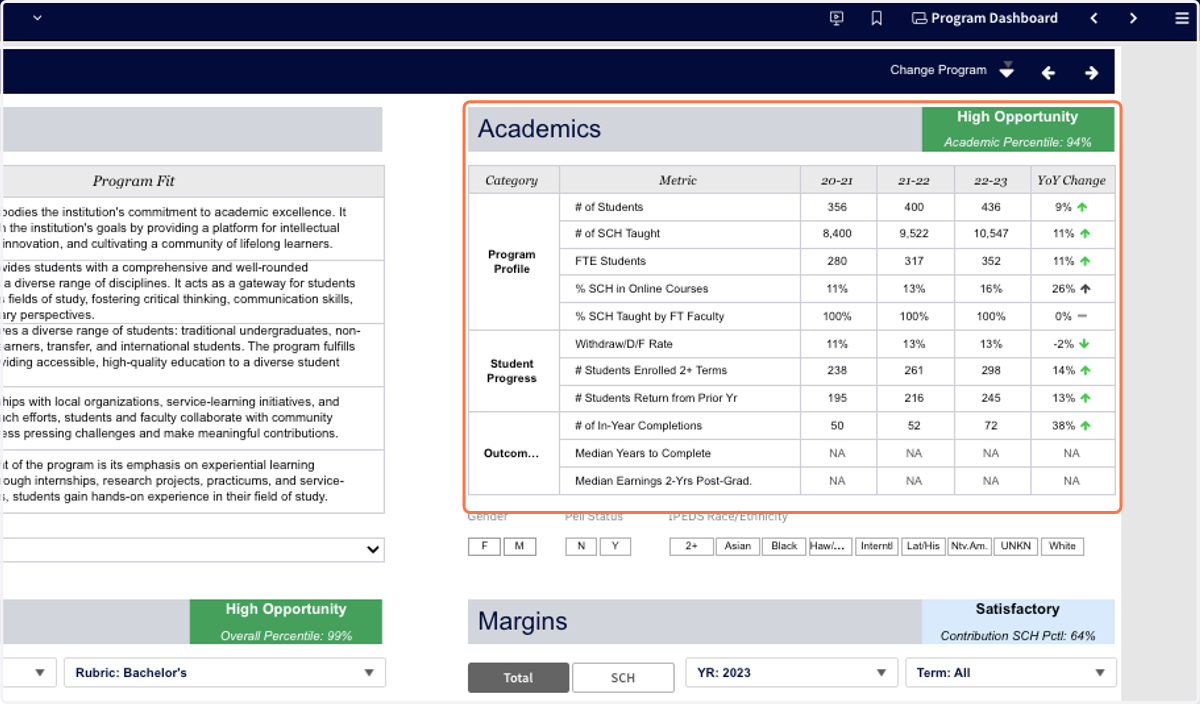Click the 21-22 column header
Image resolution: width=1200 pixels, height=704 pixels.
(x=914, y=181)
